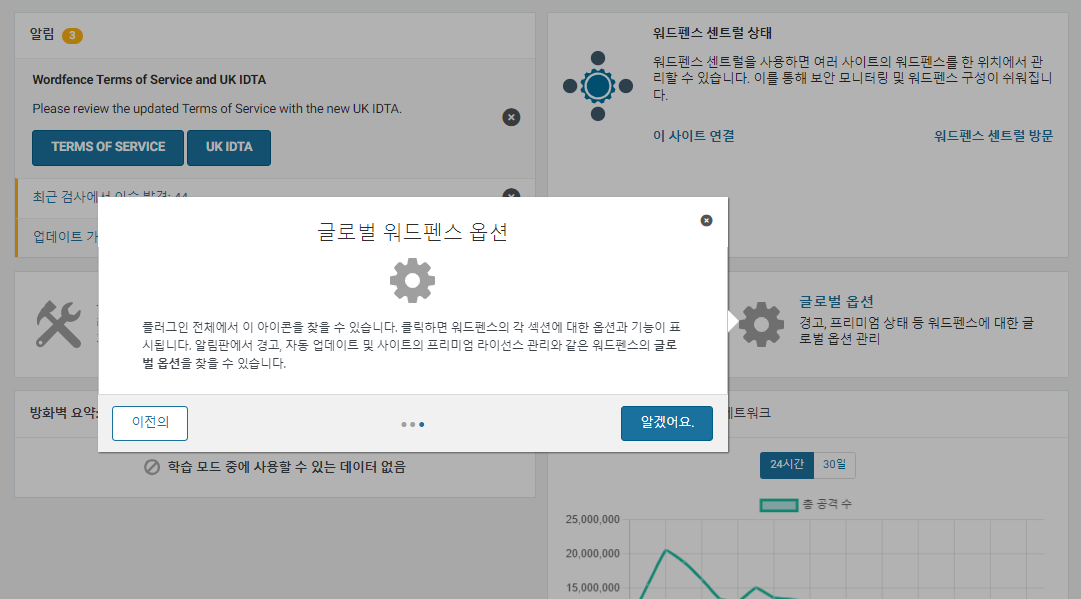
Task: Click the Wordfence Terms of Service and UK IDTA heading
Action: click(149, 80)
